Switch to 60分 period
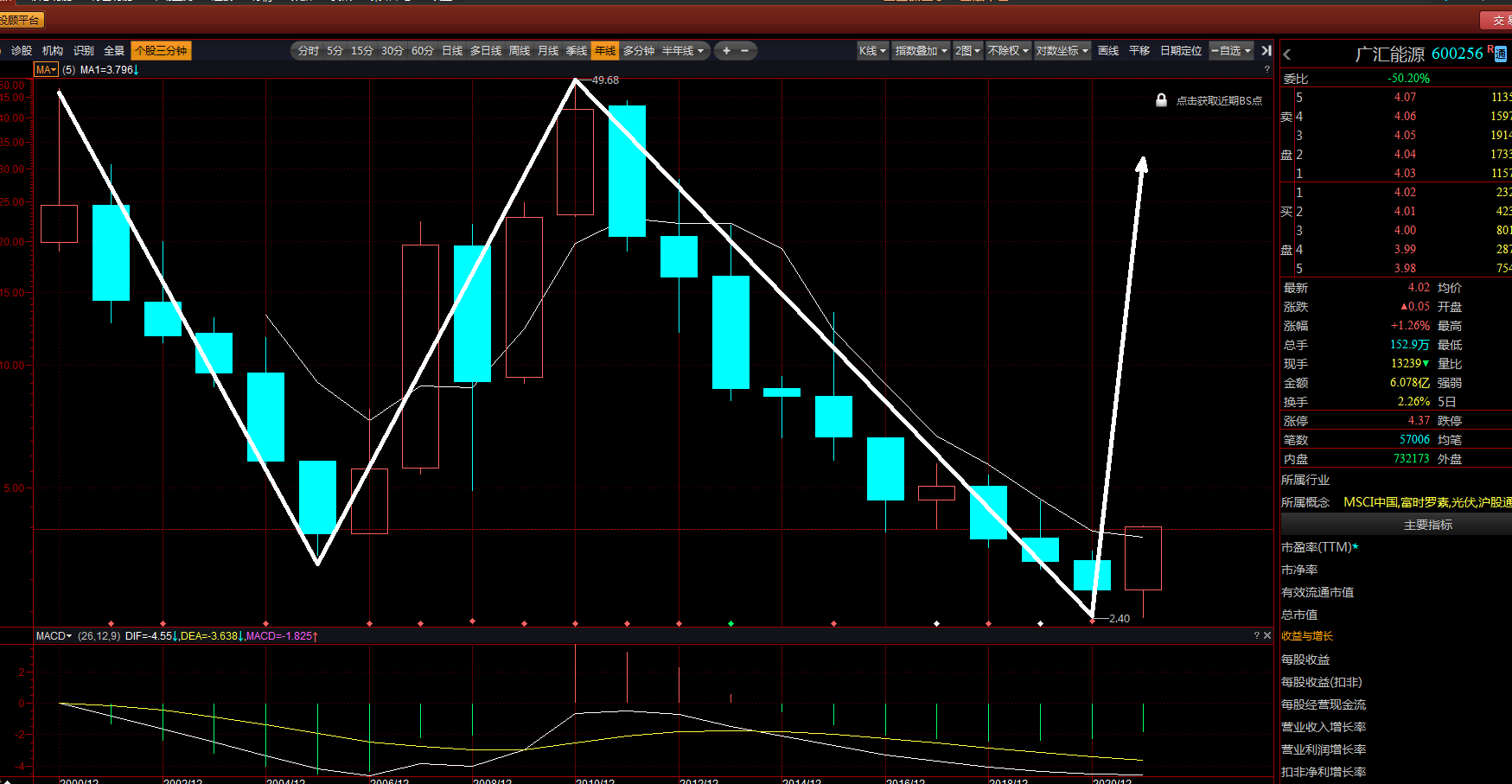 (423, 51)
